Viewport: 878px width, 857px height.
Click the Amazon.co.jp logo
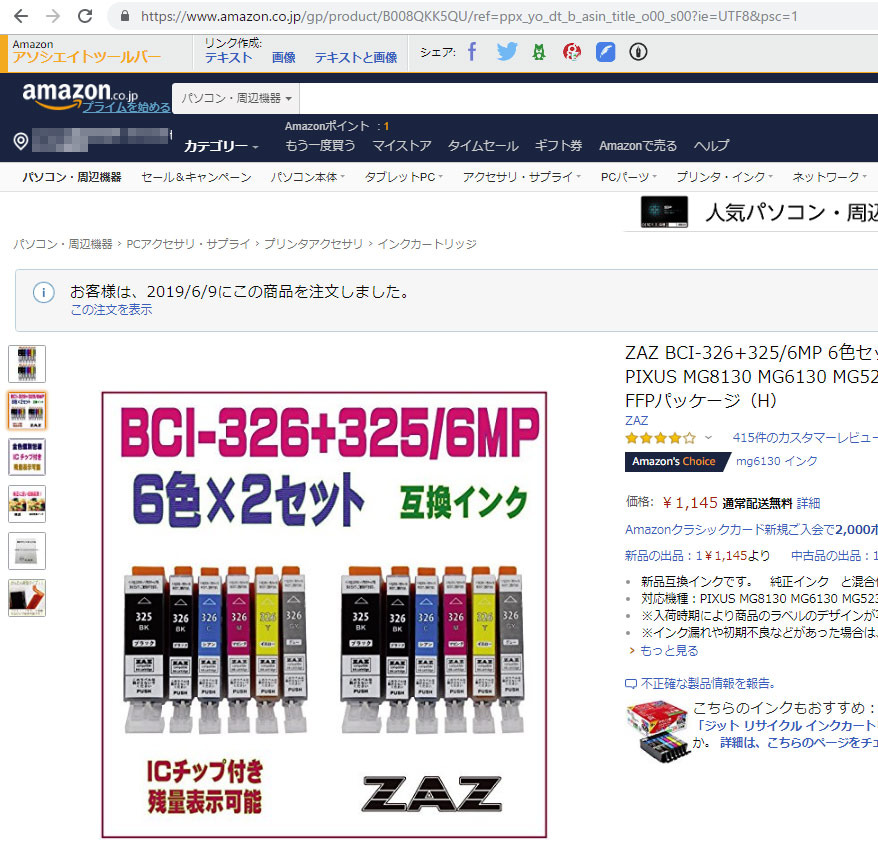80,95
